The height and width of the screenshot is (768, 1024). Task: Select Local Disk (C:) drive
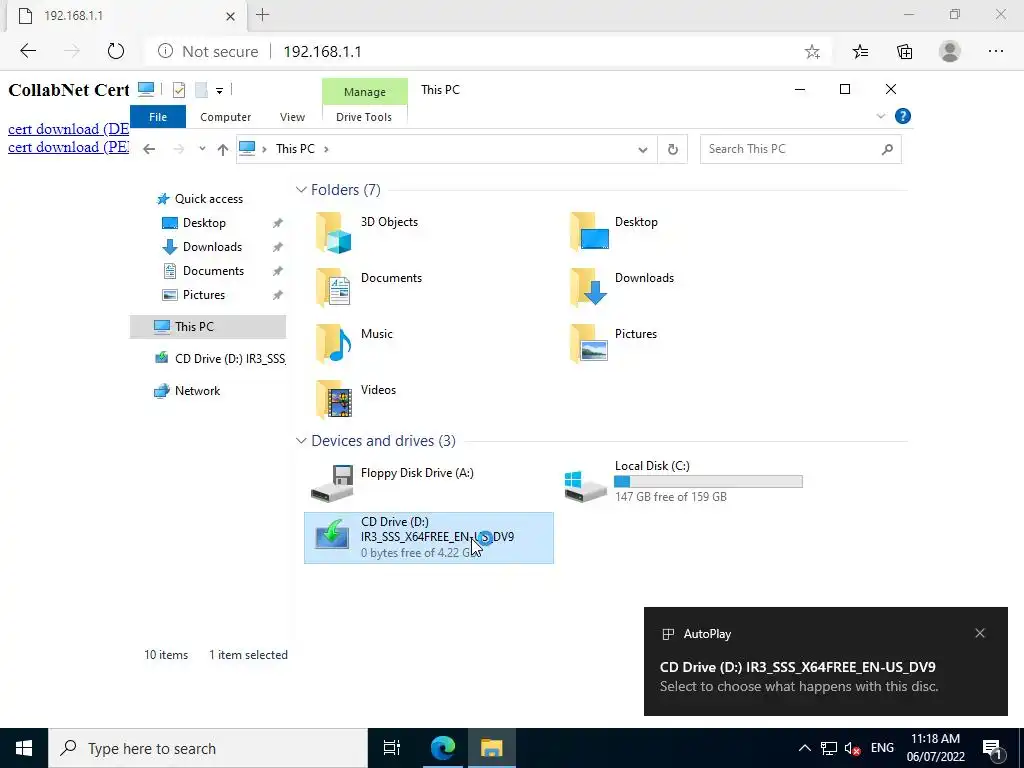[x=683, y=483]
